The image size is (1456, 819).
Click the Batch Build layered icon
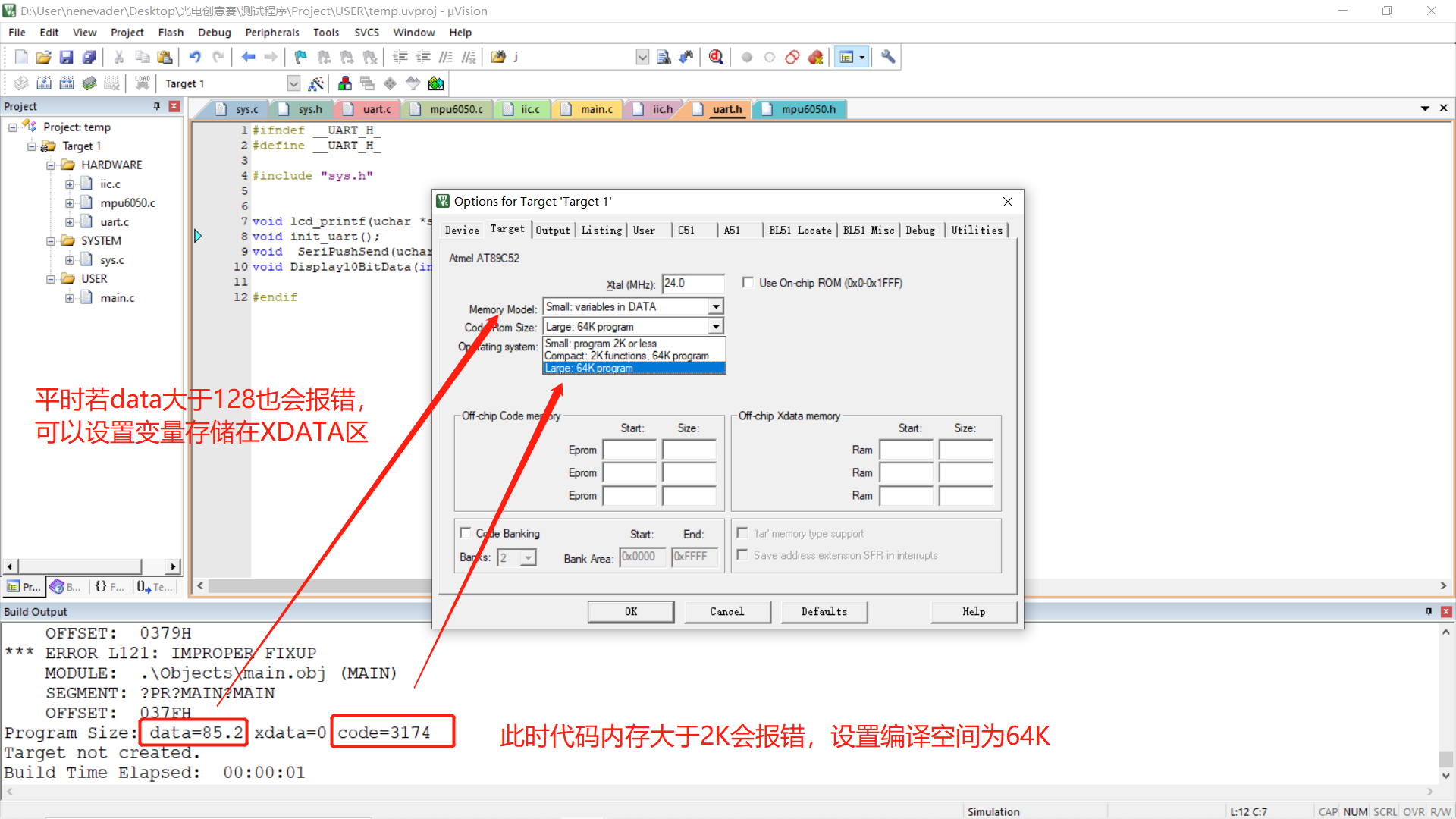pos(89,83)
